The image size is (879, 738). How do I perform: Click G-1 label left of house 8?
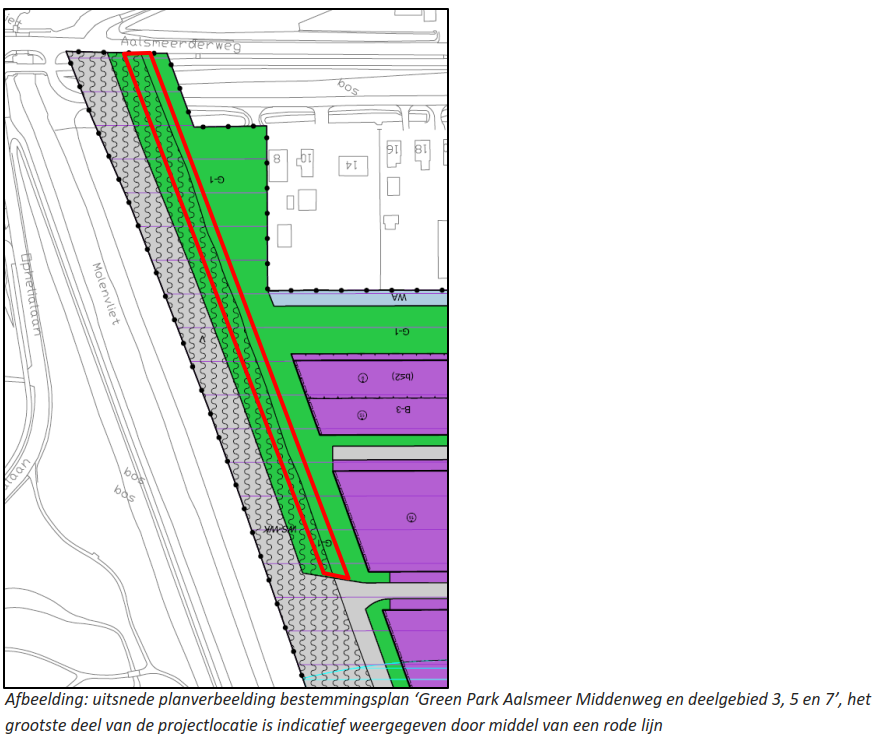(214, 179)
